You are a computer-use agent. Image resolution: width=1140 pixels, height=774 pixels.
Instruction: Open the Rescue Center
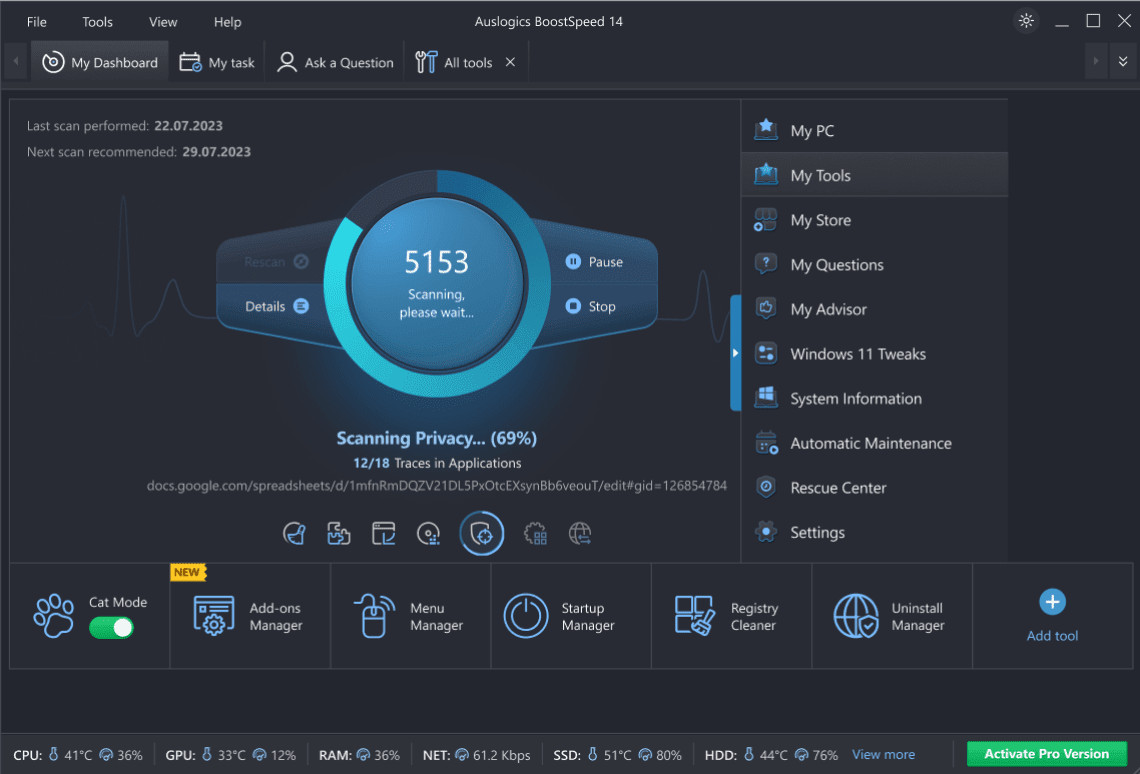tap(874, 488)
